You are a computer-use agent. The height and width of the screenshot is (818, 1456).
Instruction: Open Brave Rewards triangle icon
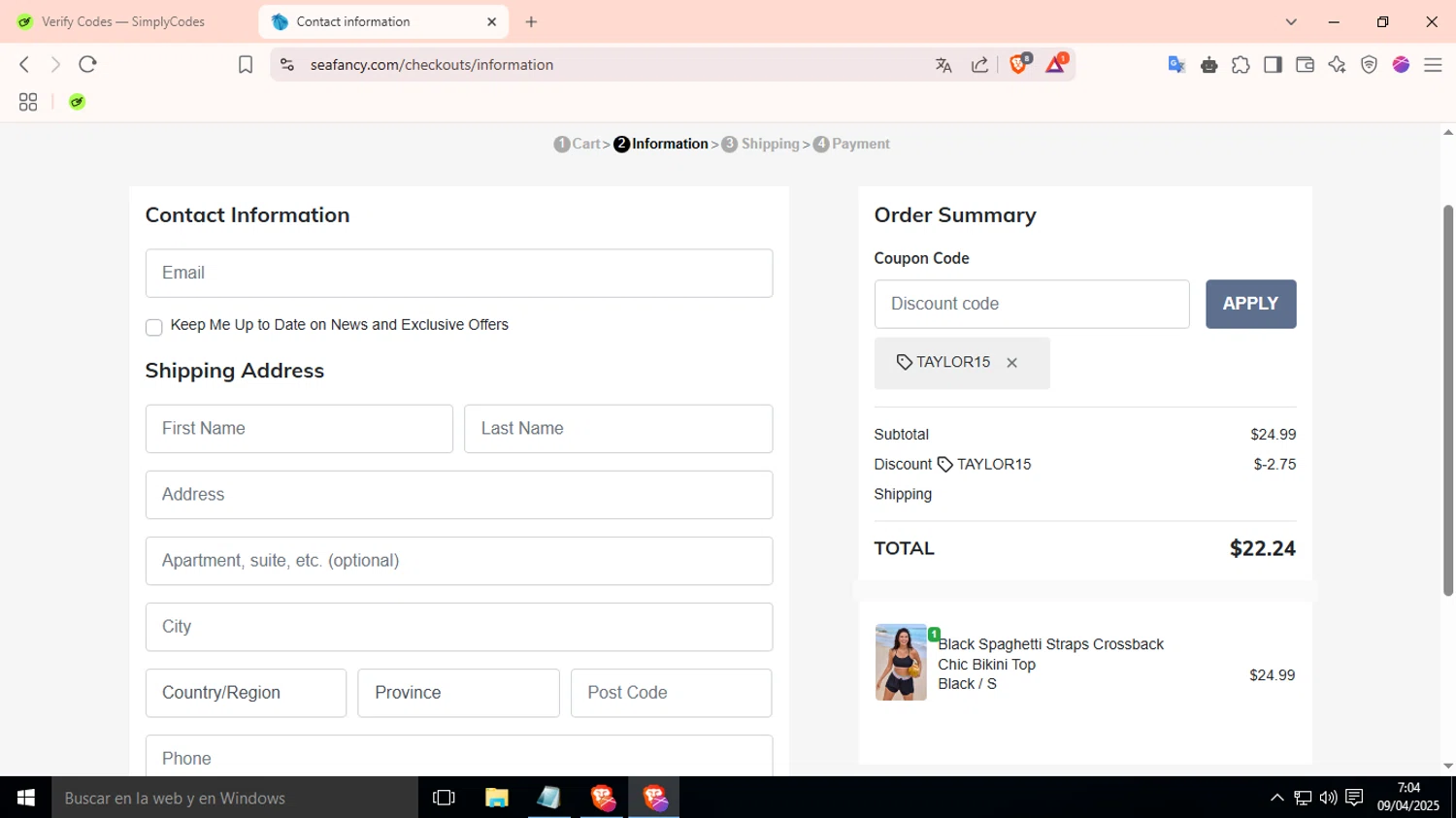coord(1056,64)
